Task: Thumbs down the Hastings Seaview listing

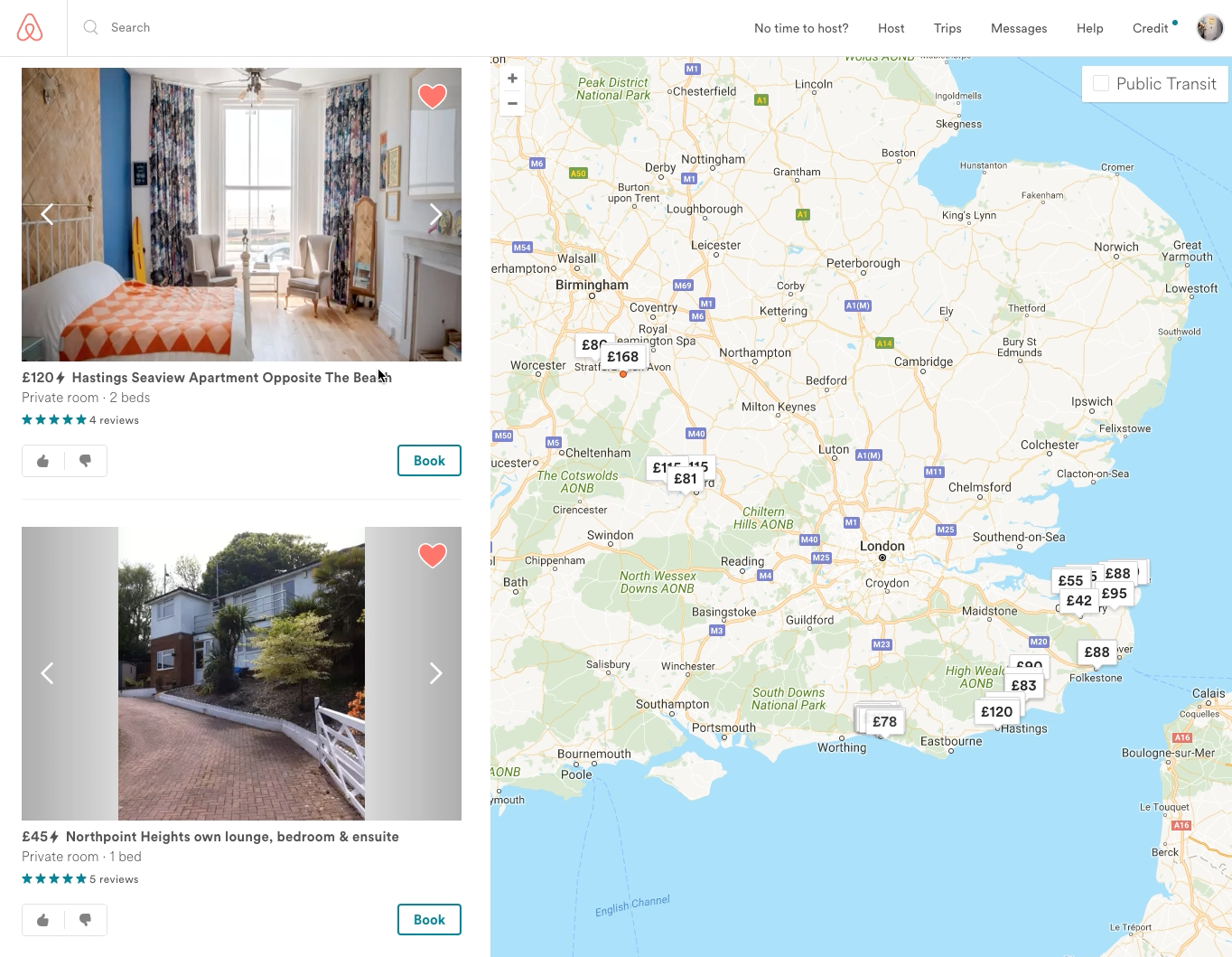Action: point(86,461)
